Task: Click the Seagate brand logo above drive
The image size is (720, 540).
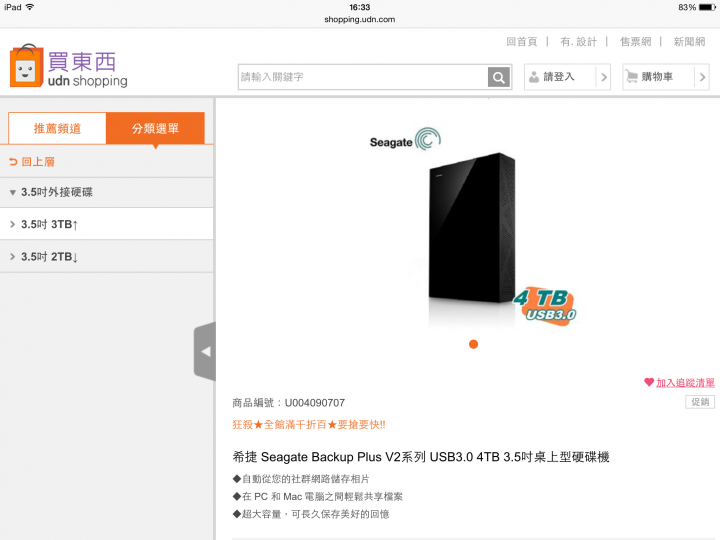Action: (x=405, y=139)
